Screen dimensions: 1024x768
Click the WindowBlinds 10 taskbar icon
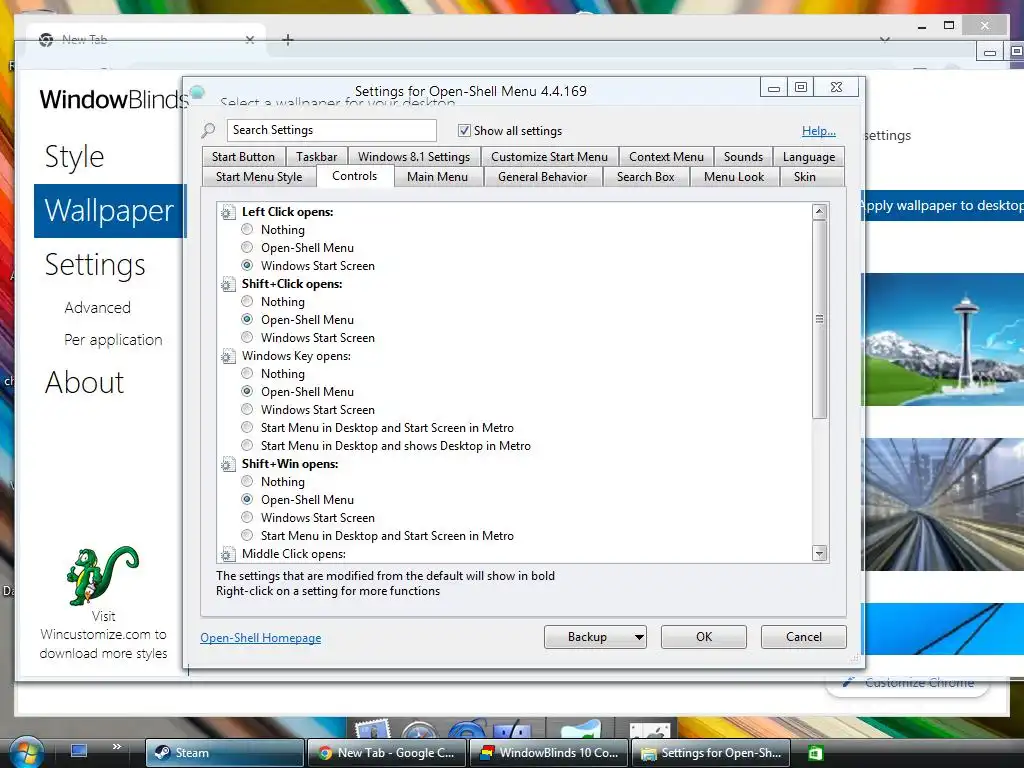click(x=487, y=753)
